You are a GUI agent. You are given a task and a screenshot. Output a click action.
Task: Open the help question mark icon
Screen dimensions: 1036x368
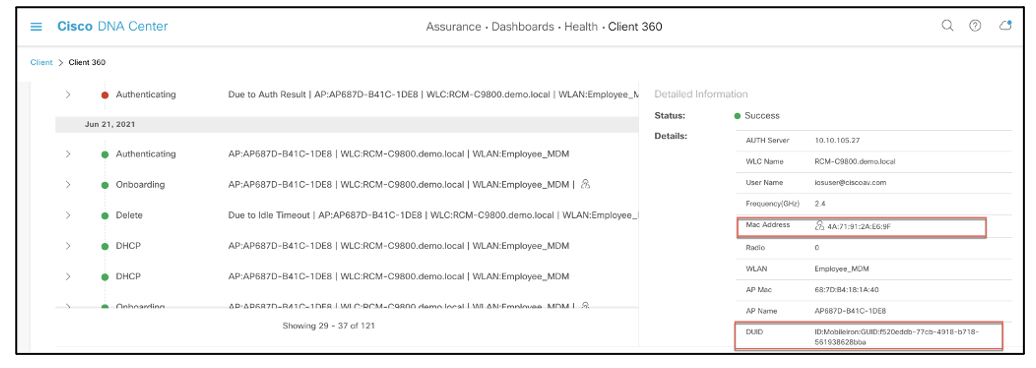(975, 26)
